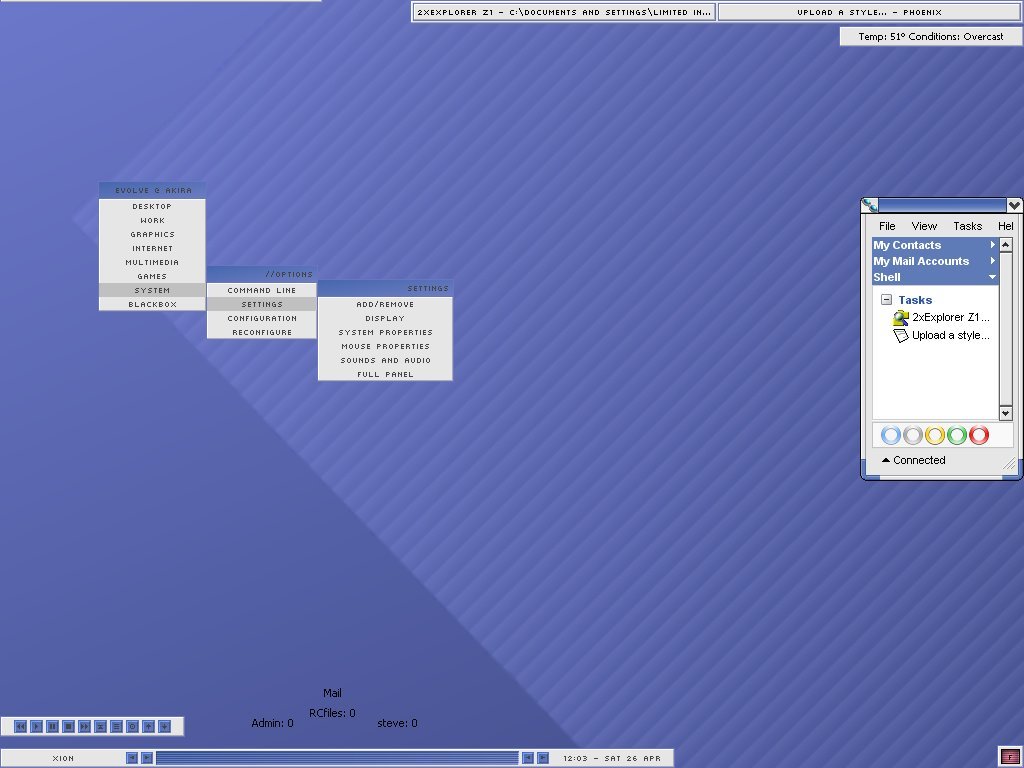Choose Reconfigure in Options submenu
This screenshot has height=768, width=1024.
262,332
